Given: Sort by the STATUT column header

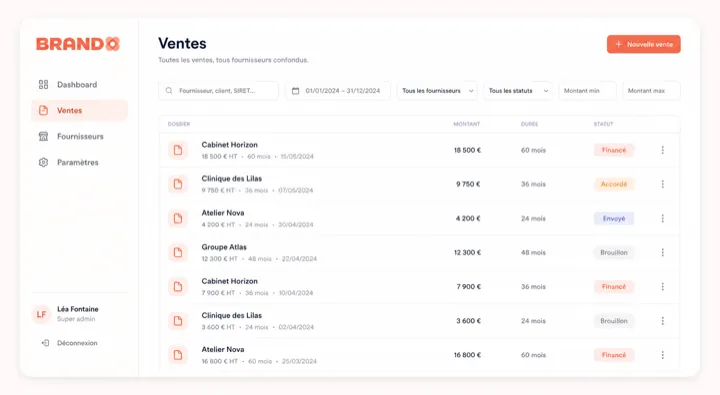Looking at the screenshot, I should click(x=603, y=124).
